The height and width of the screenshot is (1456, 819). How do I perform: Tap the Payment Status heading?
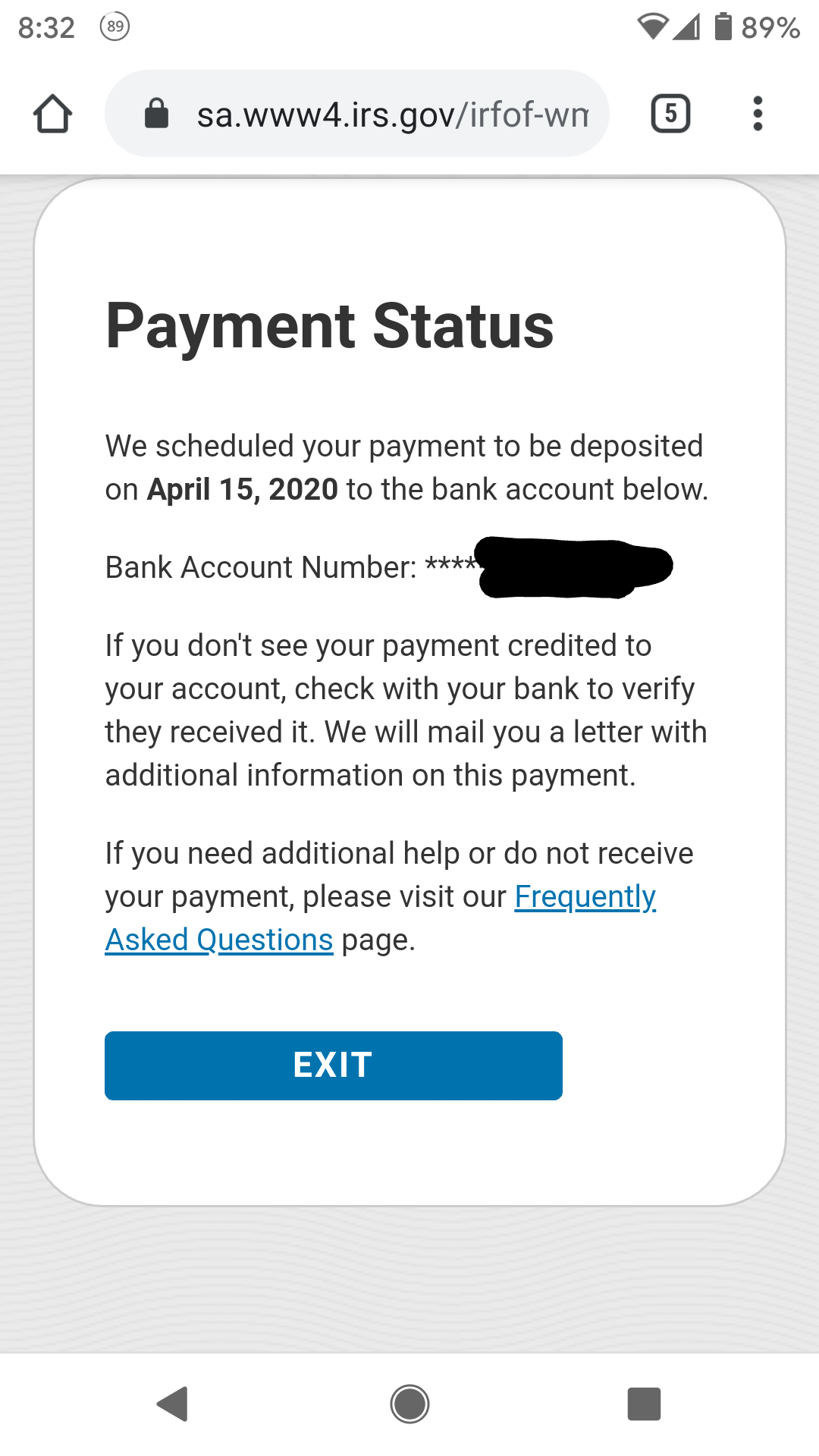coord(330,326)
